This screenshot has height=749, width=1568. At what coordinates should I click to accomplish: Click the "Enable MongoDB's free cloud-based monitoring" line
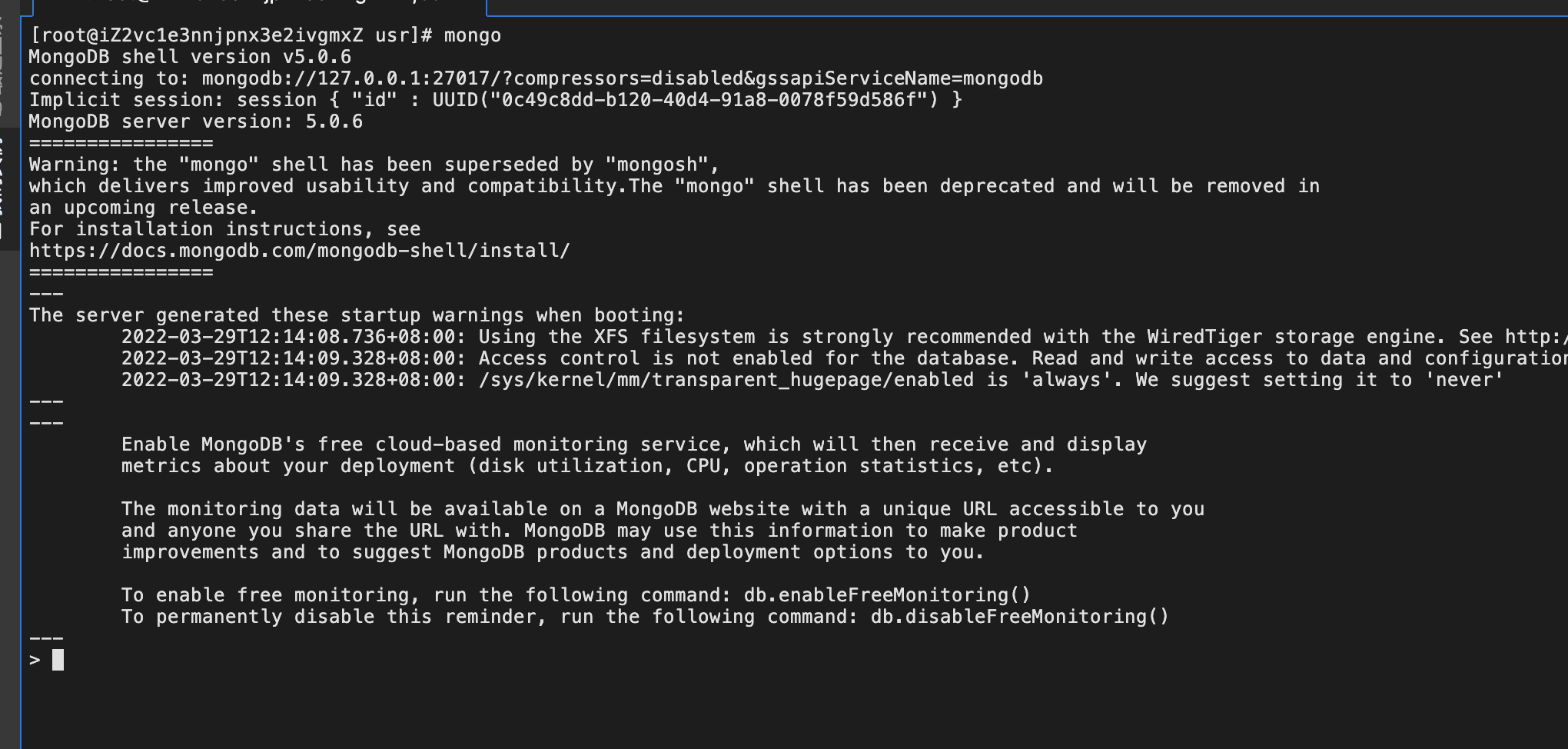634,444
